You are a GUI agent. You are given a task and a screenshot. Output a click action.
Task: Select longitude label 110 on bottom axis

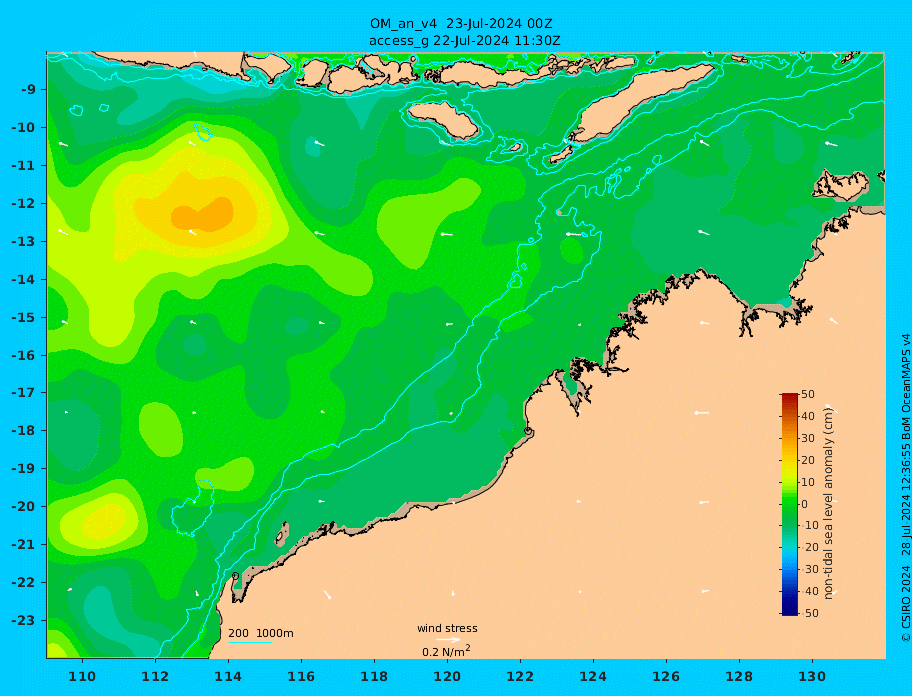click(x=83, y=676)
